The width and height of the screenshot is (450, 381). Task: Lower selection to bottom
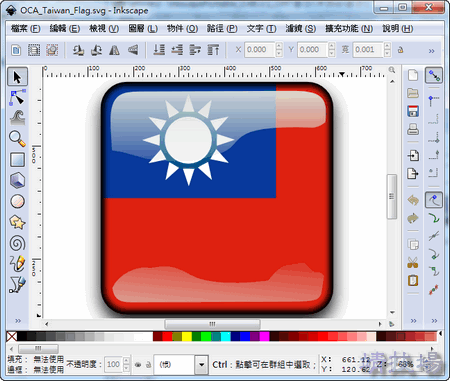coord(159,50)
